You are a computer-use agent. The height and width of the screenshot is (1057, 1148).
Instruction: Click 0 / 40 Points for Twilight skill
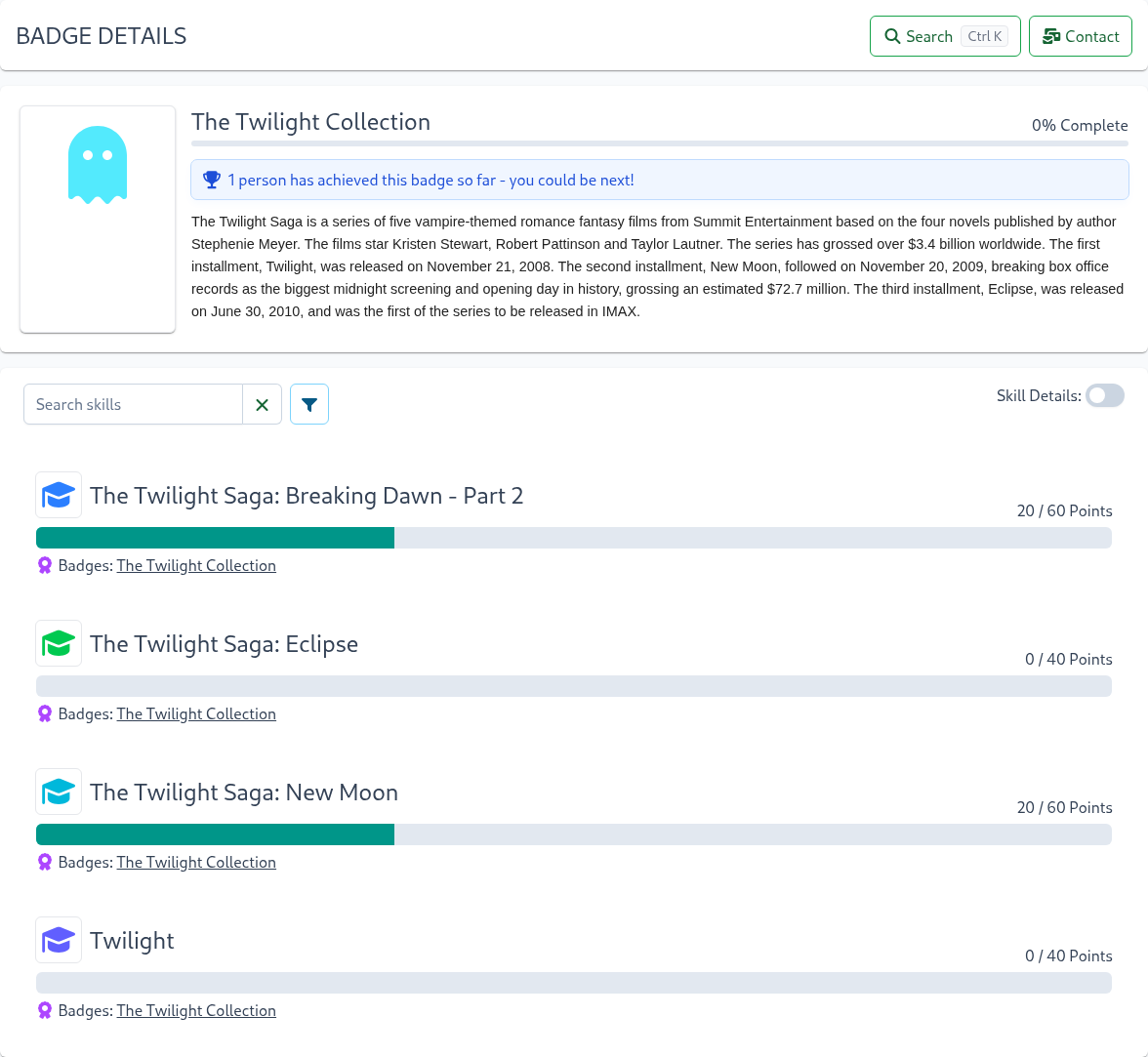pyautogui.click(x=1068, y=955)
